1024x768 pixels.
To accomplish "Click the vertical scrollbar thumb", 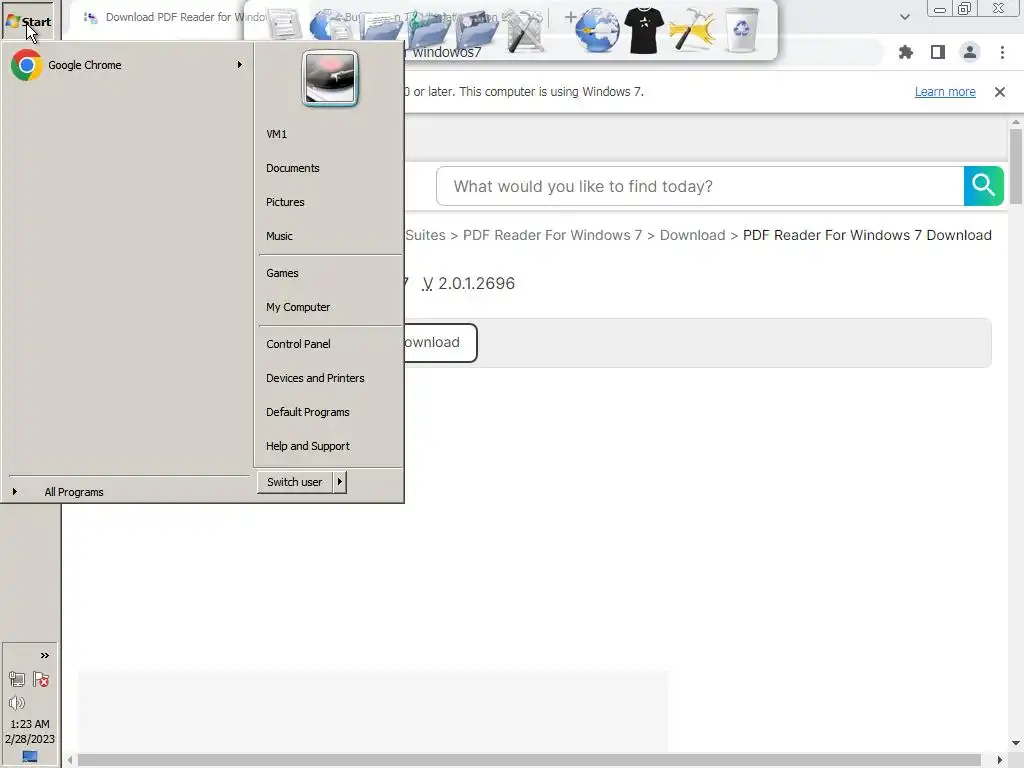I will click(x=1016, y=167).
